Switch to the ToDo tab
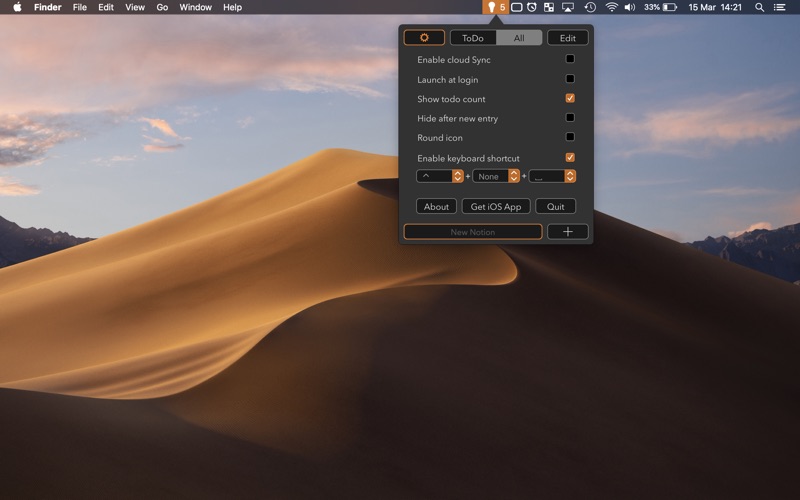The image size is (800, 500). [473, 38]
